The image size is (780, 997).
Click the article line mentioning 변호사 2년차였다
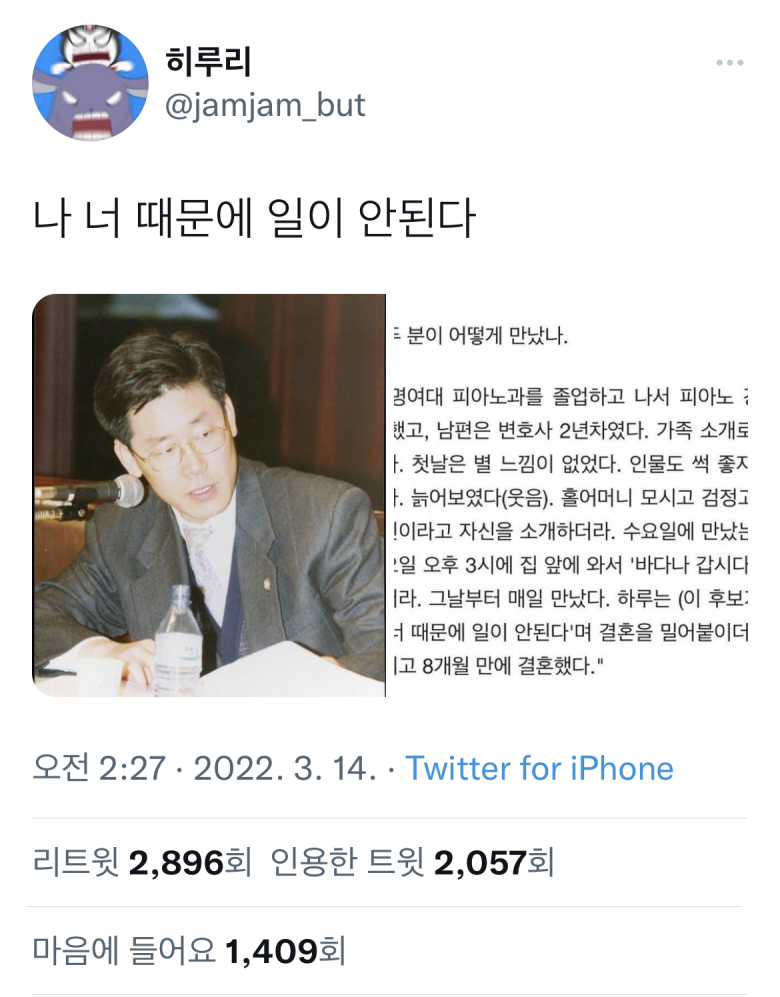point(570,430)
